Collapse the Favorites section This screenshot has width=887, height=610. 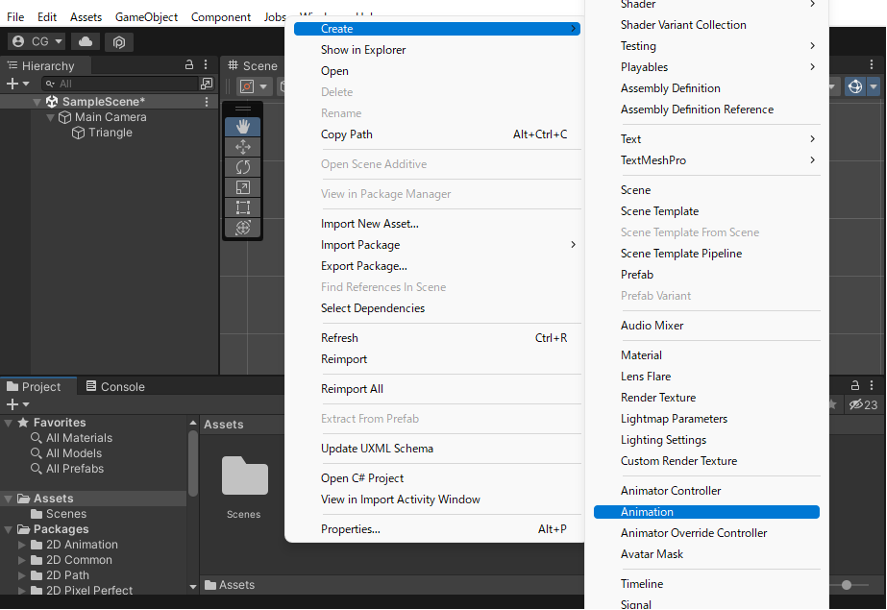tap(8, 423)
